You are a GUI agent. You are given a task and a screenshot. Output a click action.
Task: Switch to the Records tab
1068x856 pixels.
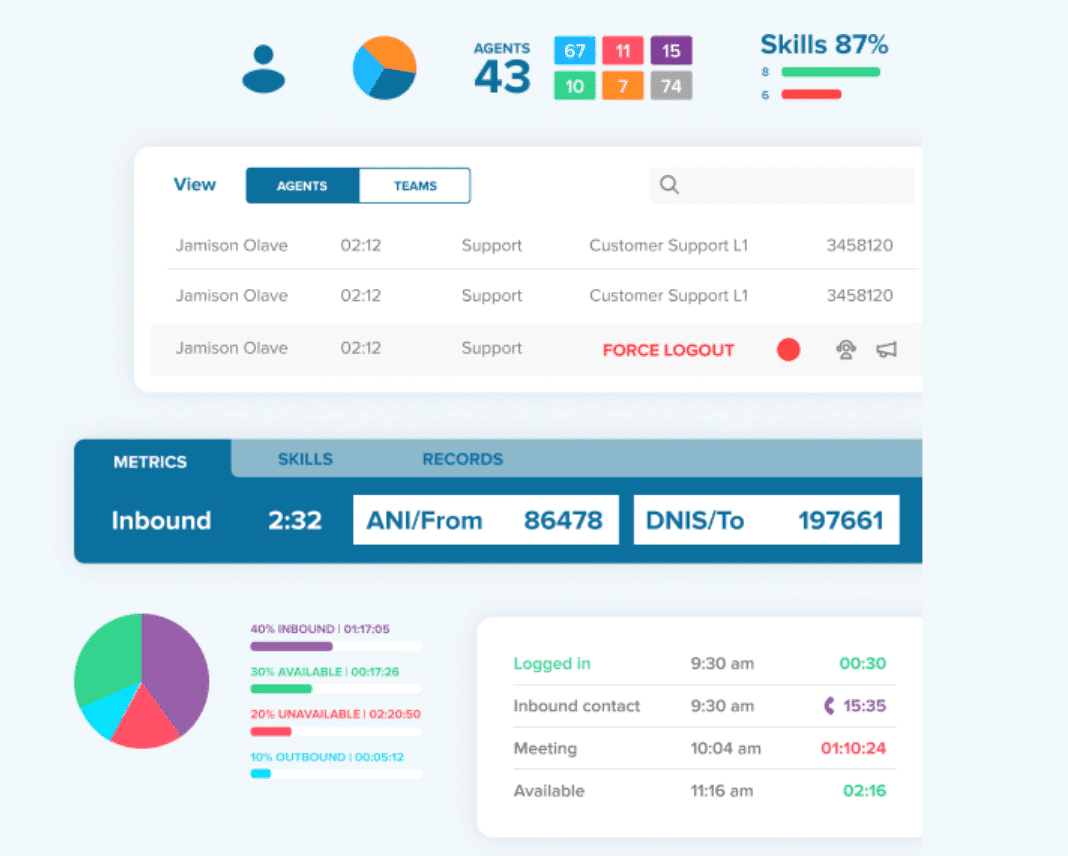462,460
